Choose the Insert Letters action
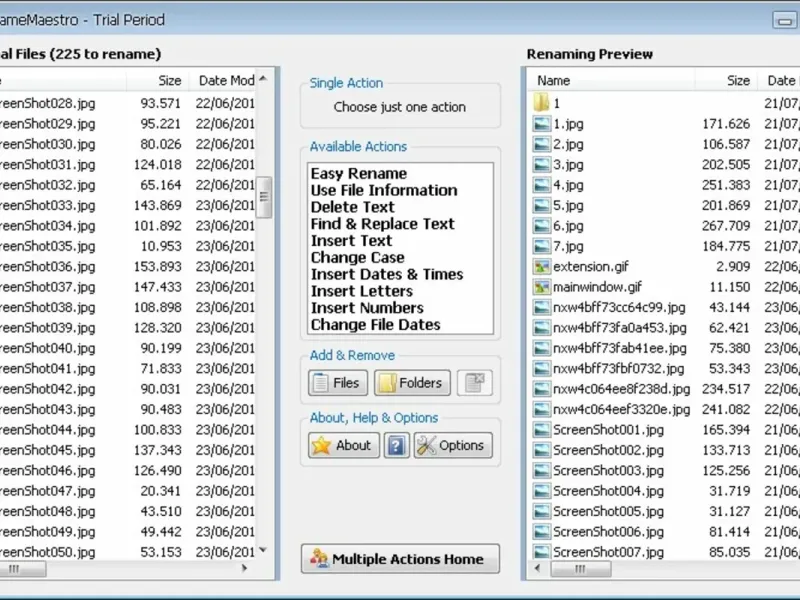 (x=362, y=291)
